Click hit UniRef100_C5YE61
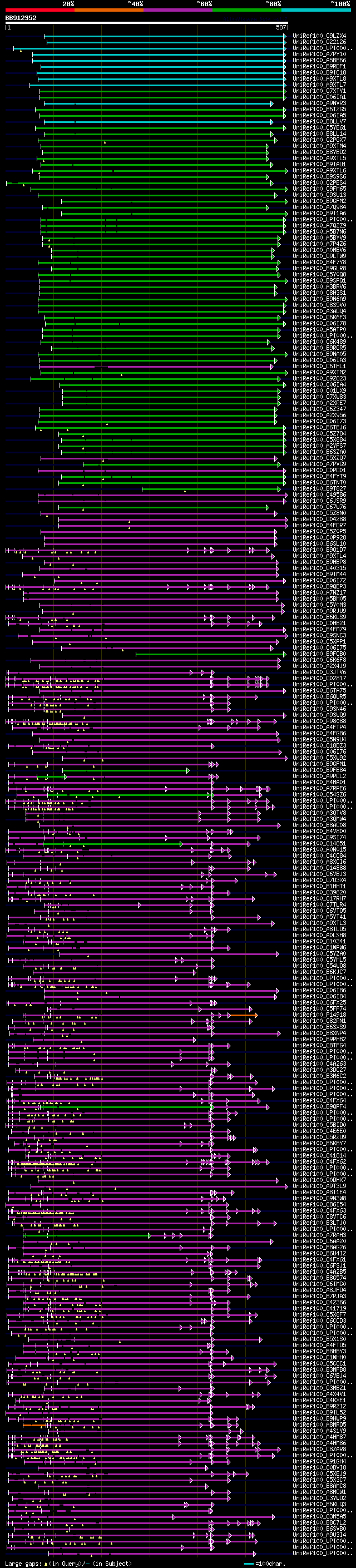The height and width of the screenshot is (1568, 356). coord(319,128)
